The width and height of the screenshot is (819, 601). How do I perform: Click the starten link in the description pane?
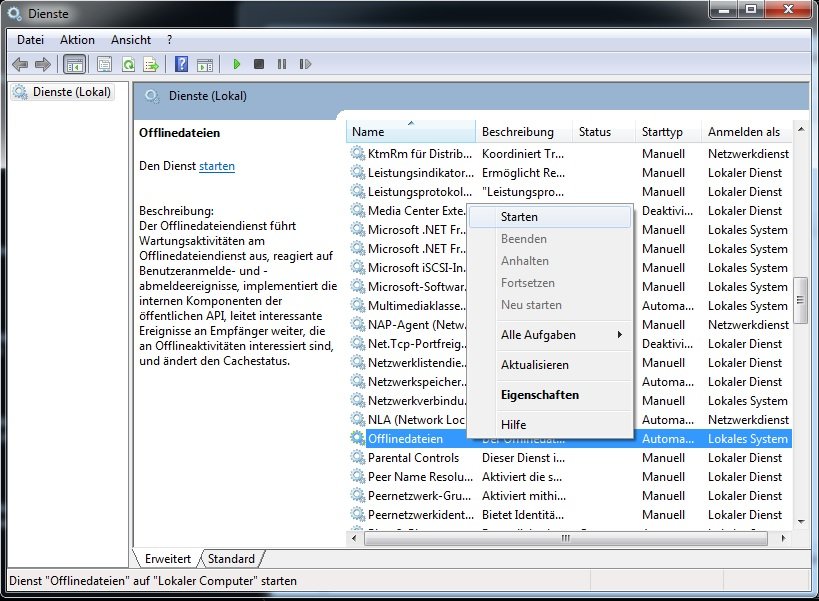click(x=216, y=166)
